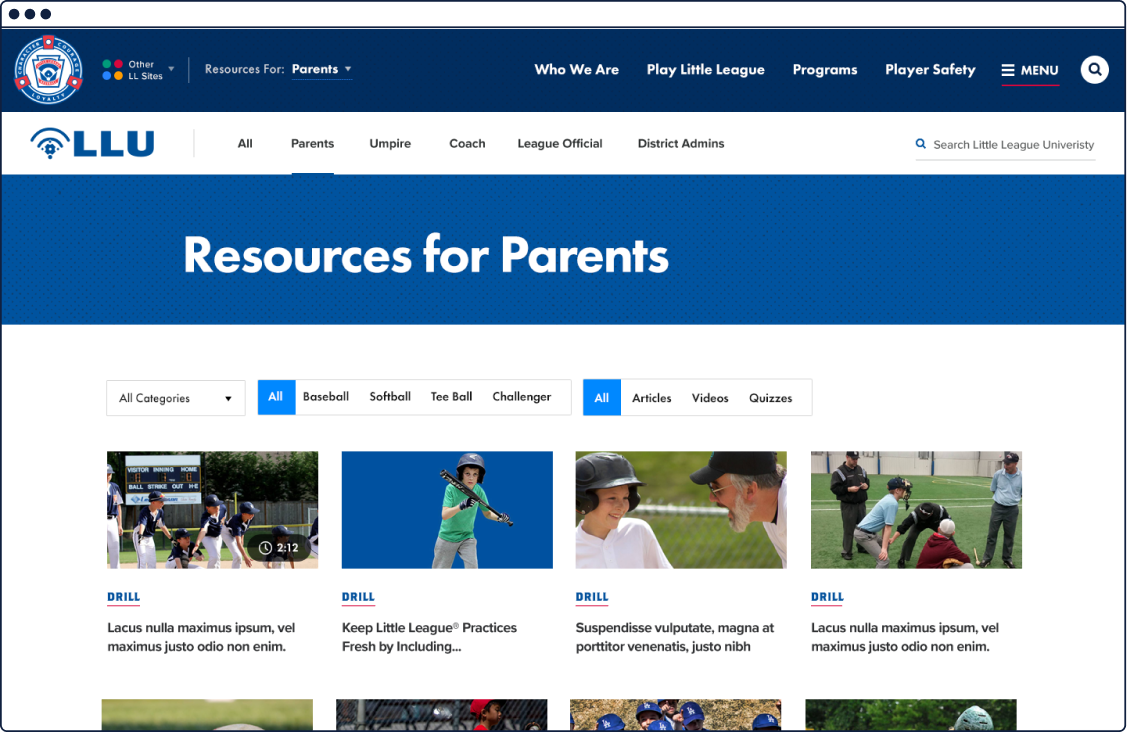Switch to the Parents tab

(312, 144)
